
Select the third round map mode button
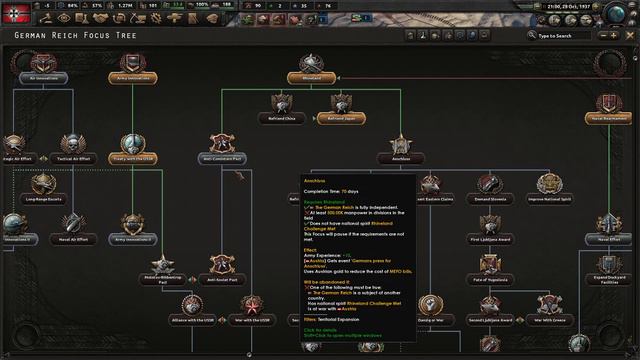pyautogui.click(x=586, y=20)
